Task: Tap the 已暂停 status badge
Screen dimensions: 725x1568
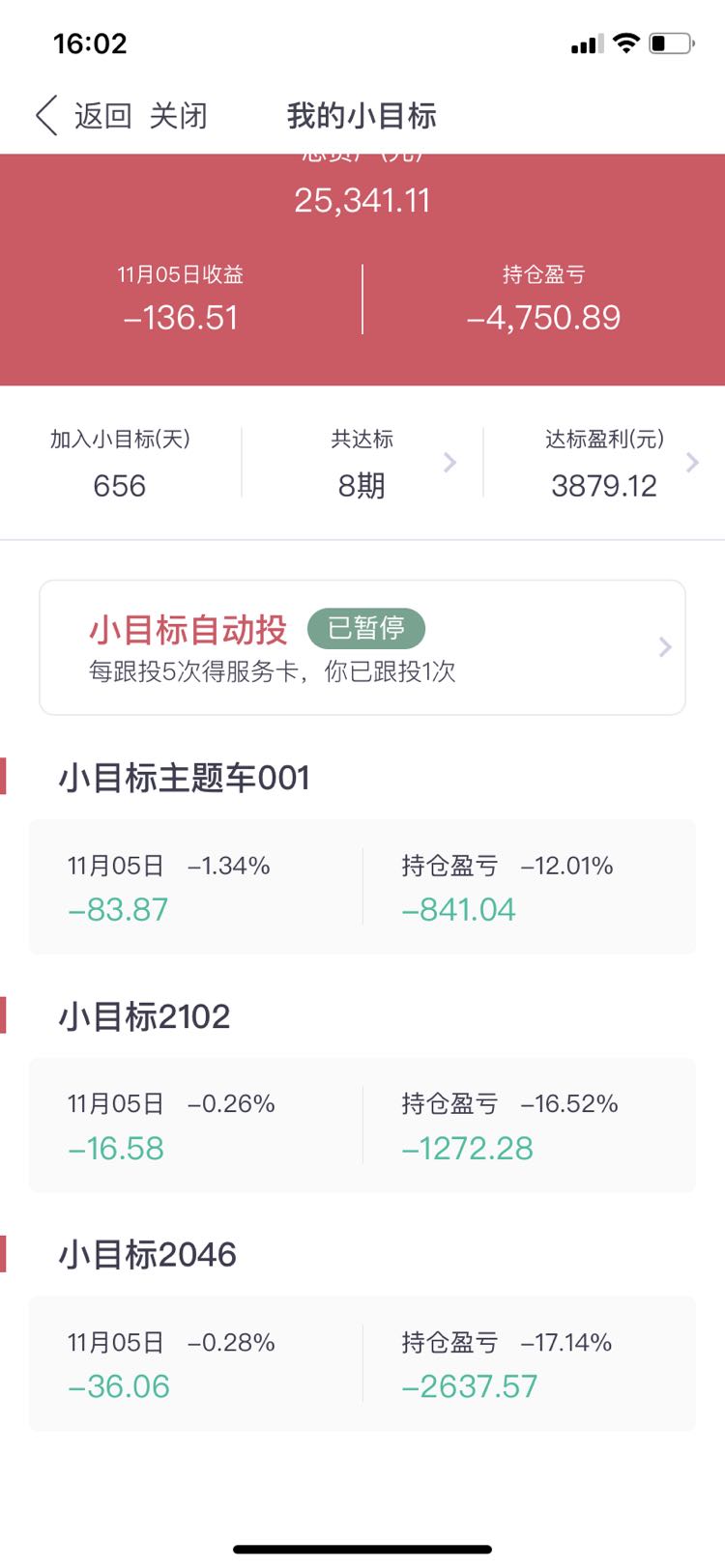Action: click(366, 628)
